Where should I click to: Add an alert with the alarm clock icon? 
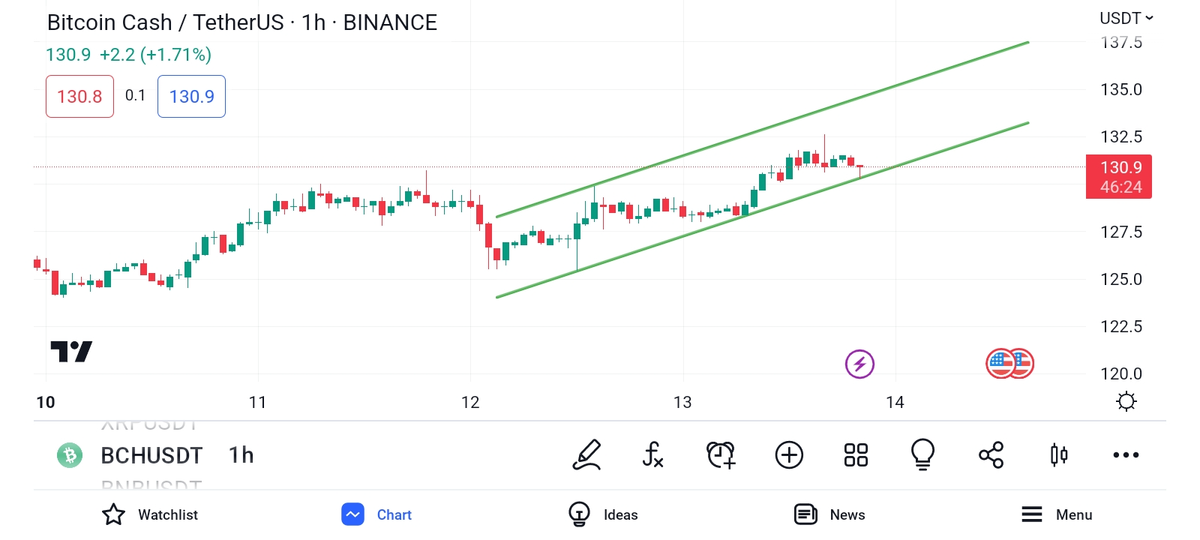point(721,455)
